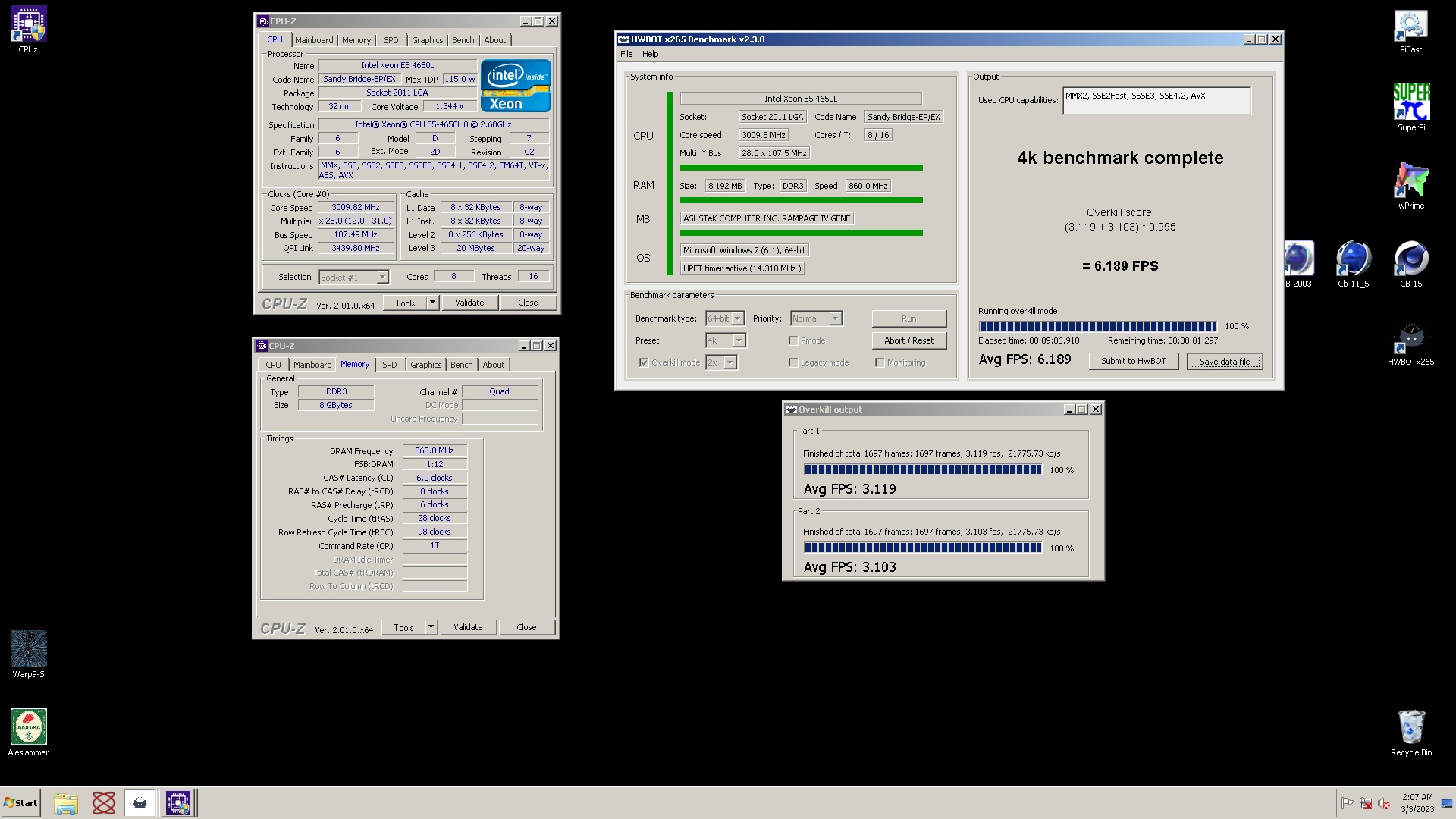The image size is (1456, 819).
Task: Launch the HWBOTx265 desktop shortcut
Action: click(x=1410, y=343)
